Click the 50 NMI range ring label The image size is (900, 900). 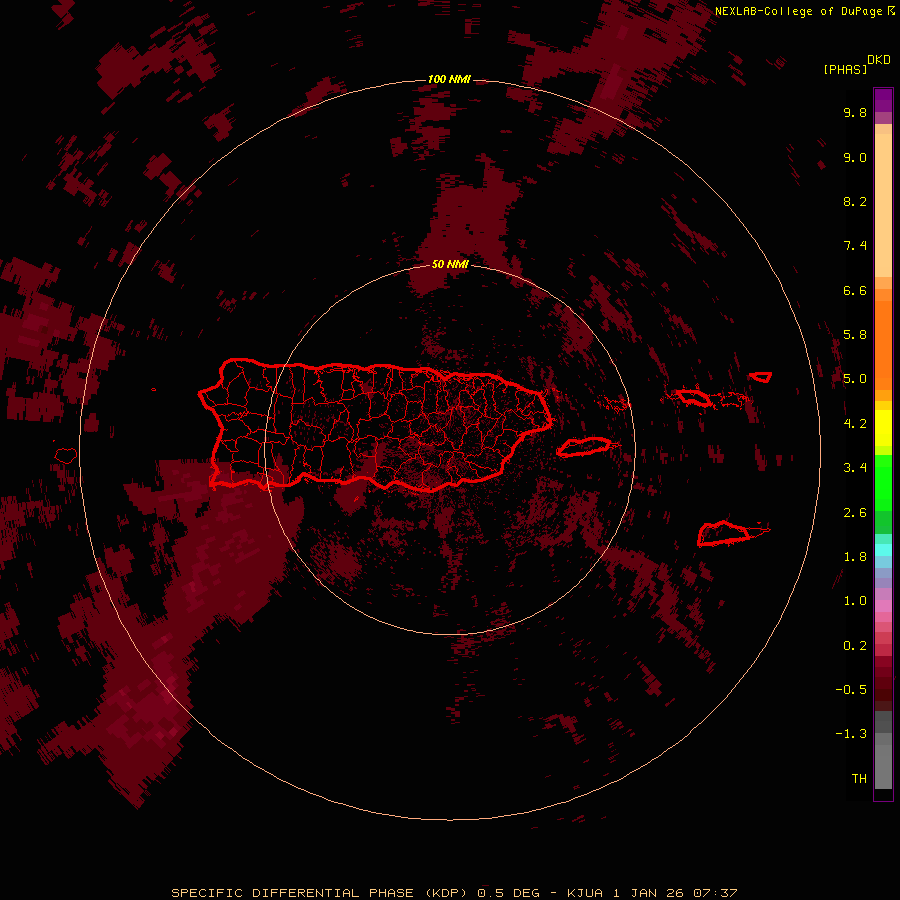point(450,264)
